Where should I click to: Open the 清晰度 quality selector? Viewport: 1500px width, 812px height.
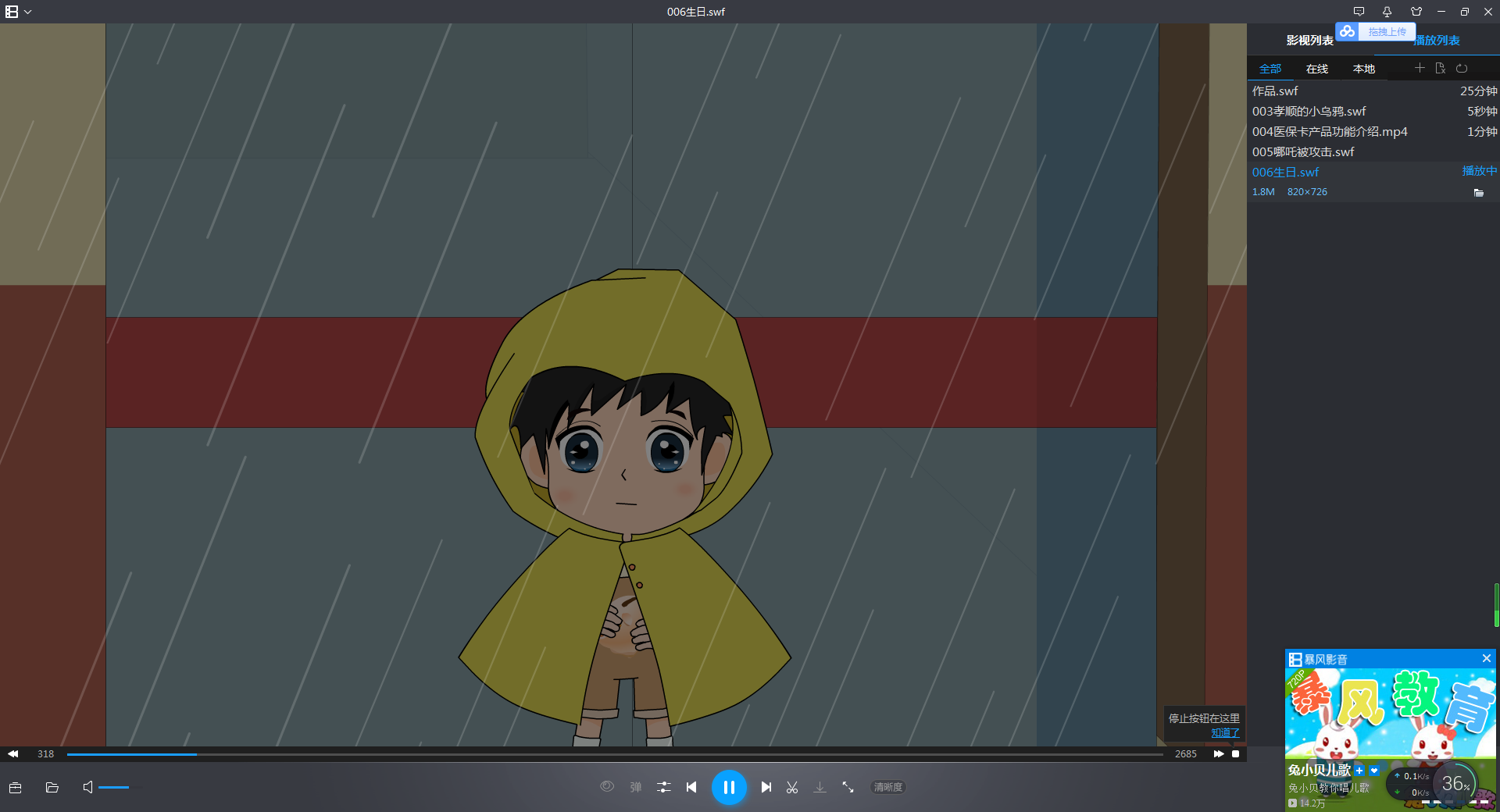[888, 787]
